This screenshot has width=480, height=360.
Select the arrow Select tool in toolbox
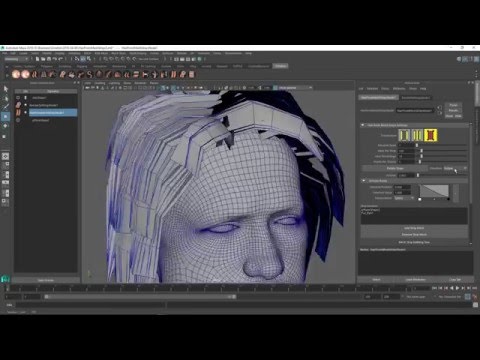[x=6, y=89]
